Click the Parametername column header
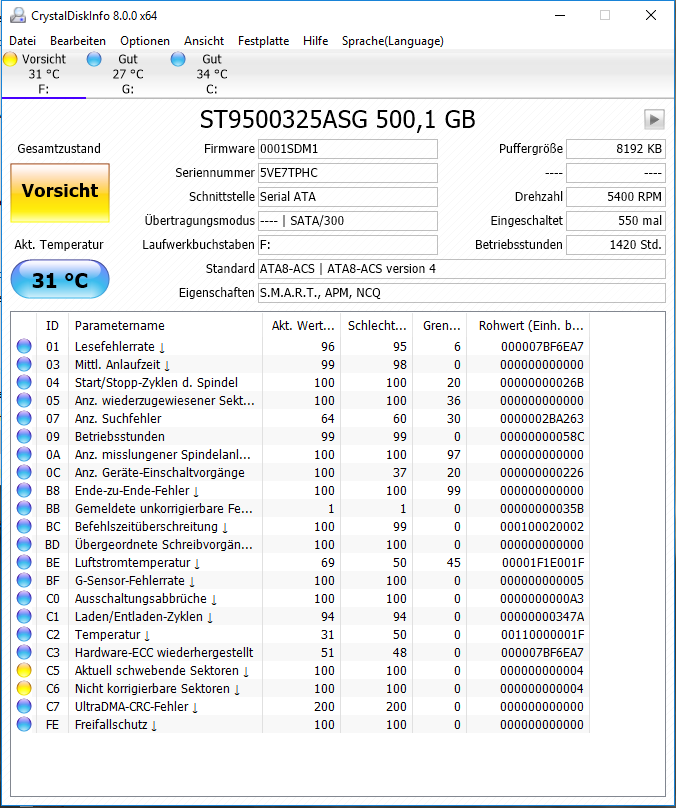 click(165, 326)
